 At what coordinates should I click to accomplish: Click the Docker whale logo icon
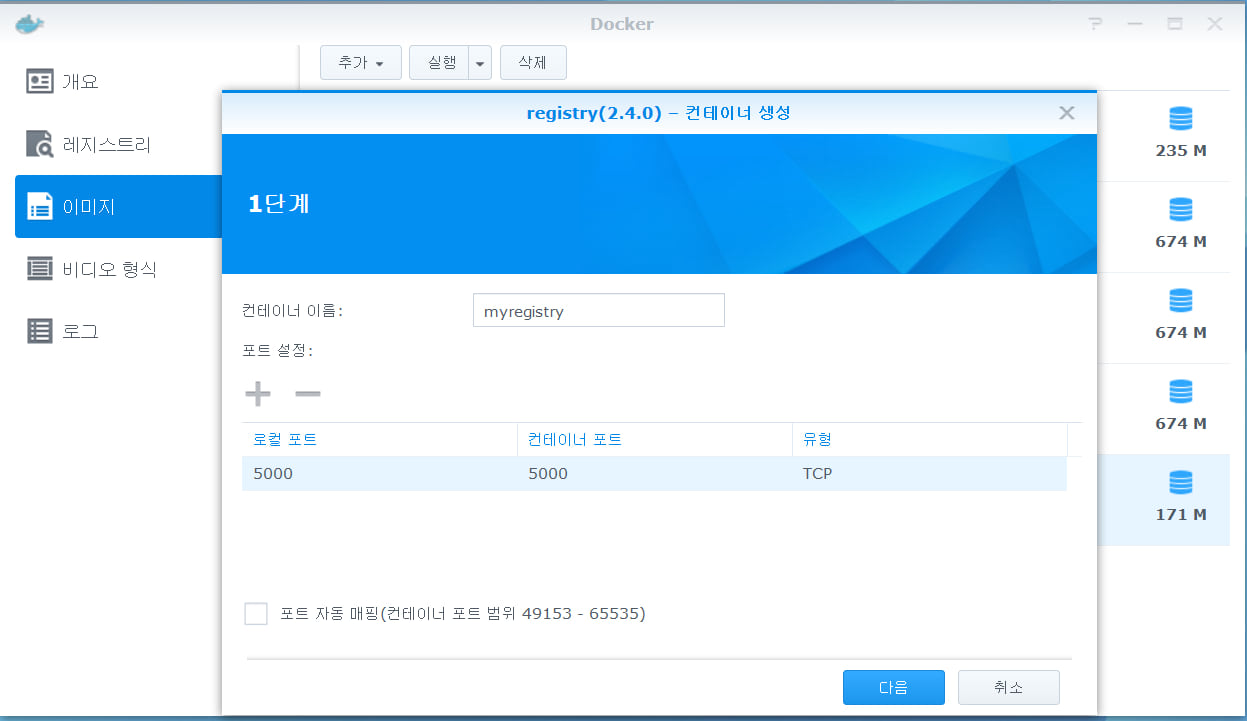tap(30, 23)
